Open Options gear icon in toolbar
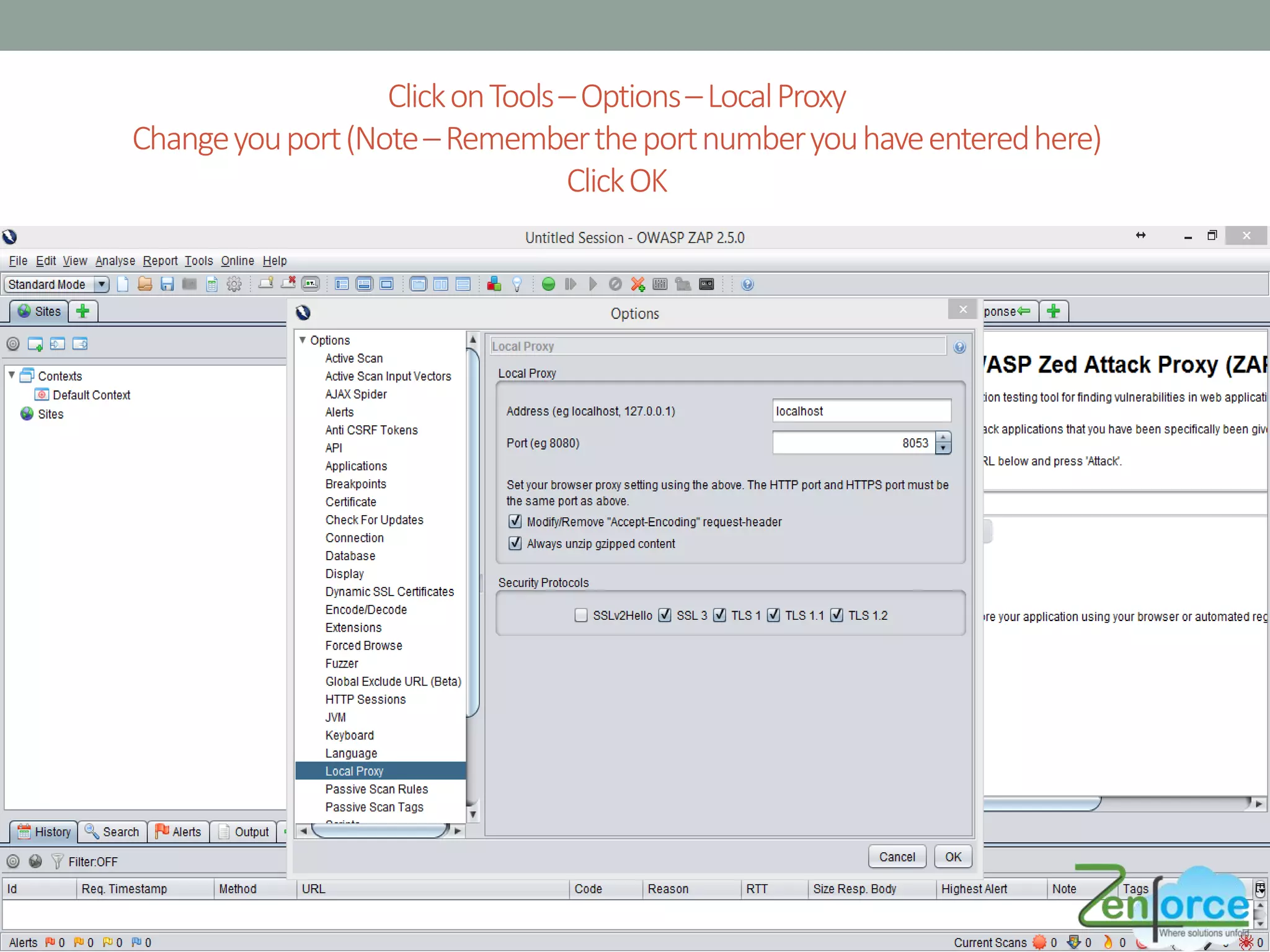 pos(234,284)
